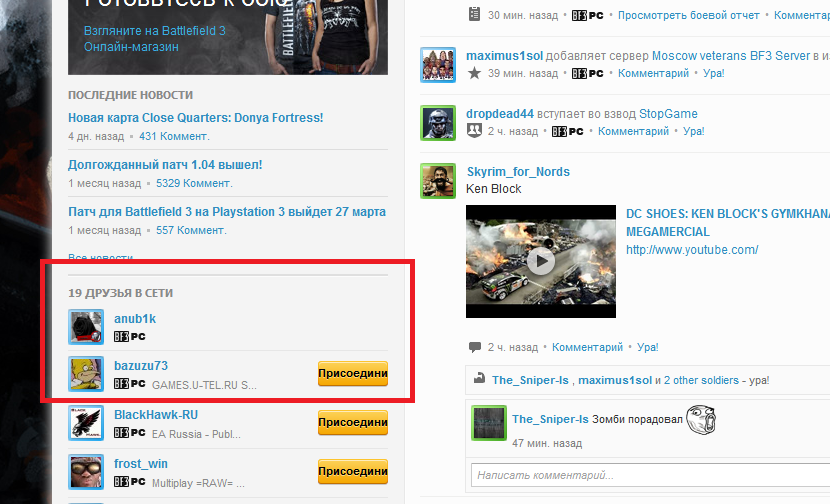Open BlackHawk-RU's profile name link

click(156, 415)
